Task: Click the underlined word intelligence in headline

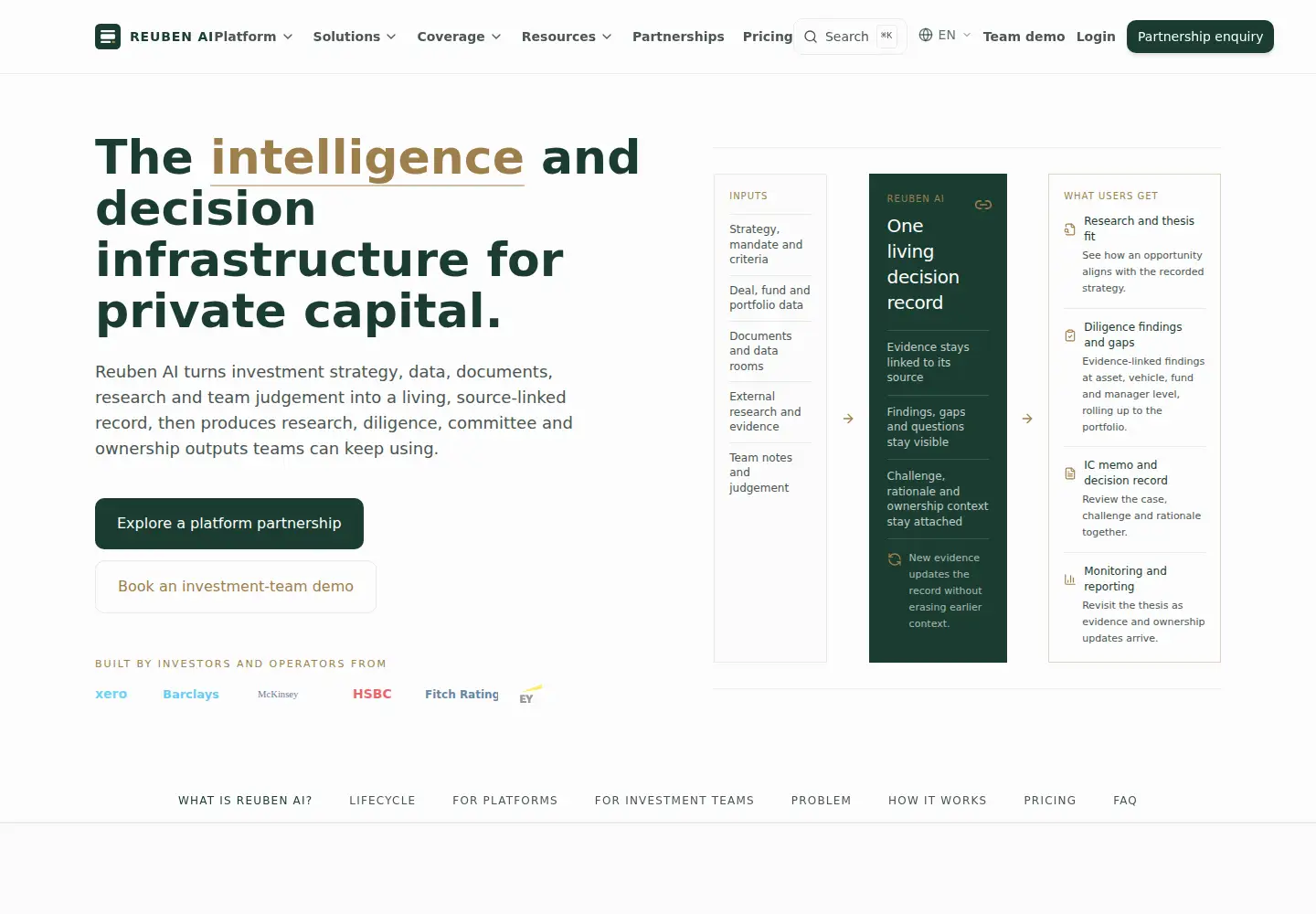Action: tap(367, 157)
